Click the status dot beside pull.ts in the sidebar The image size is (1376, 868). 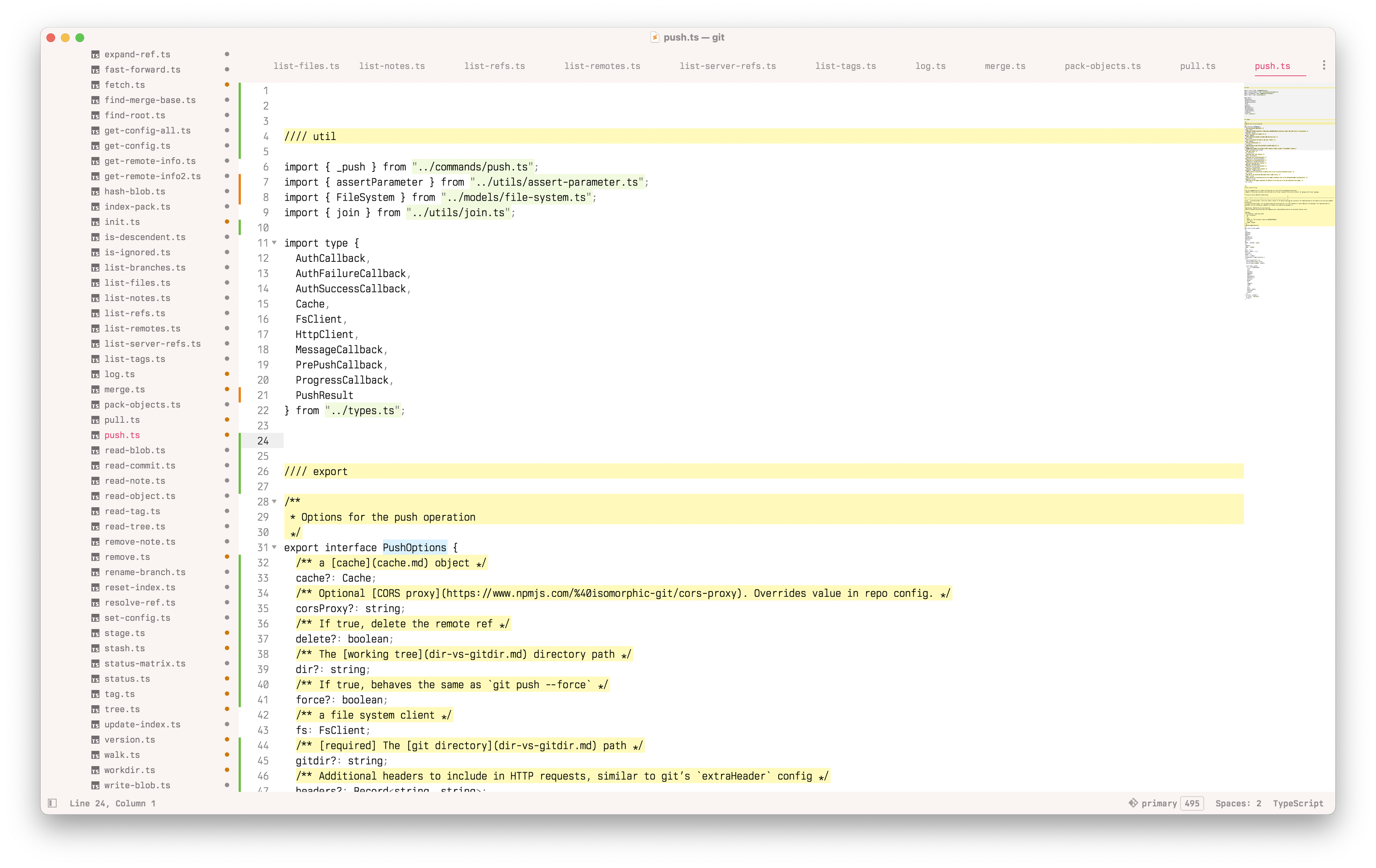[227, 420]
